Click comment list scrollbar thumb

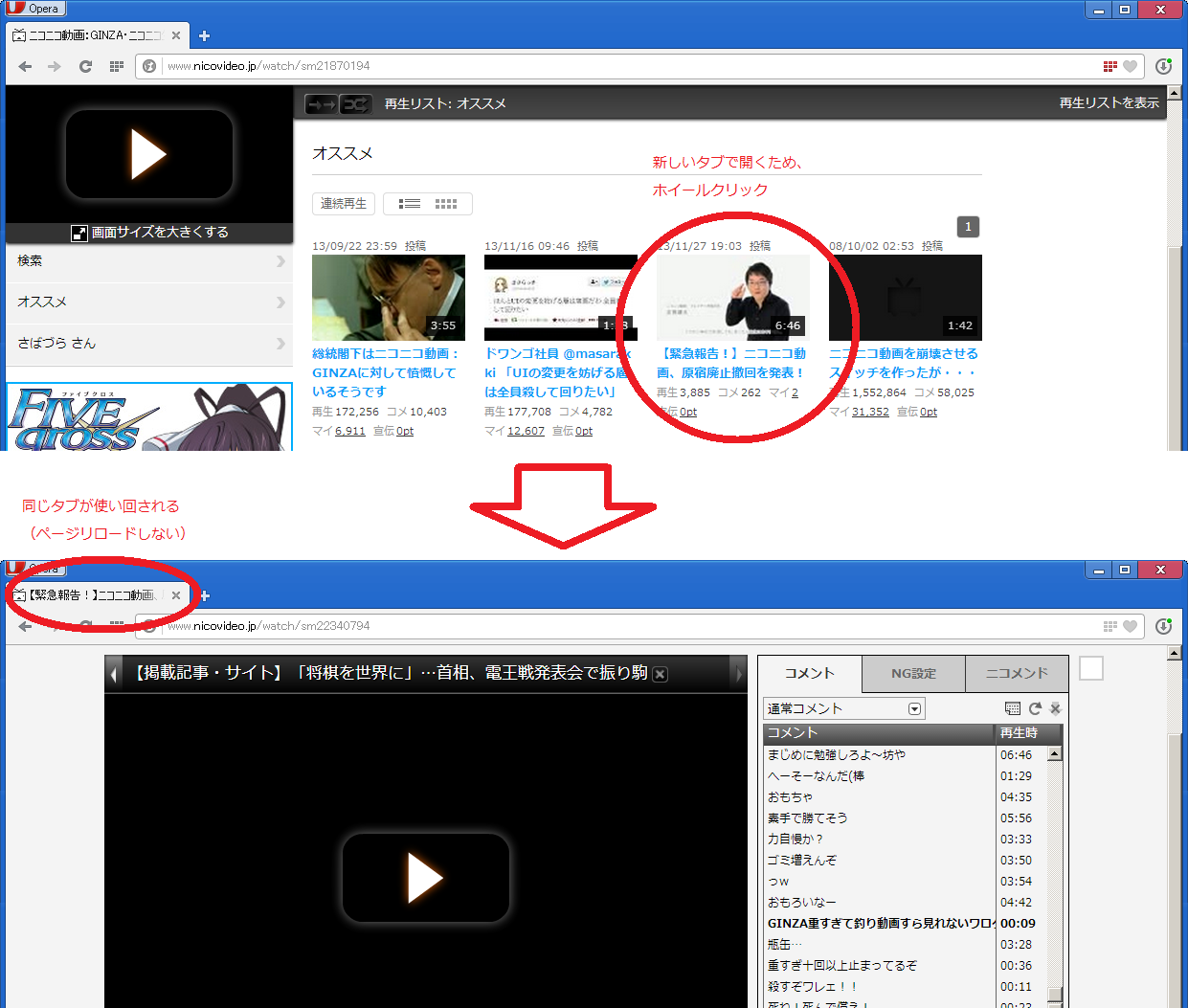click(1055, 996)
